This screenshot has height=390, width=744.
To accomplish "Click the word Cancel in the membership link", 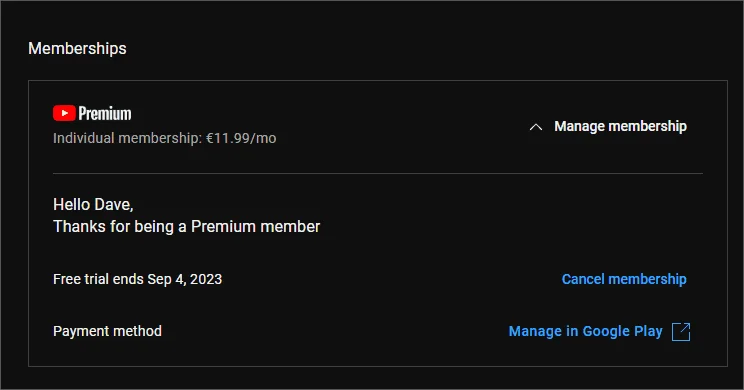I will coord(583,279).
